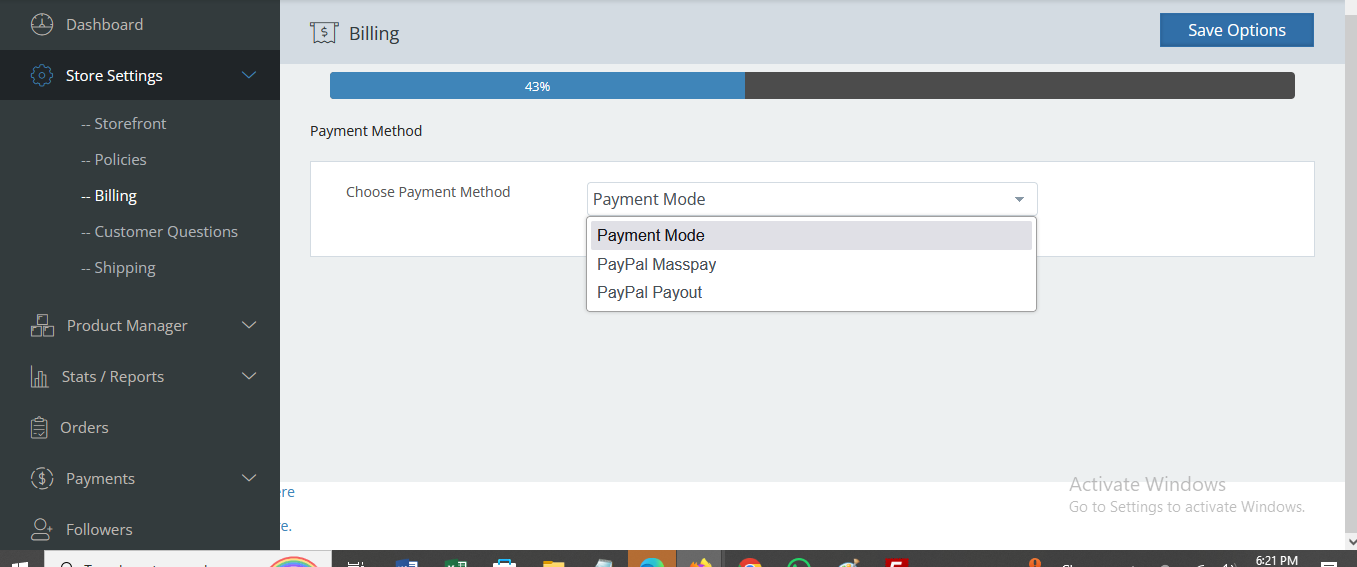This screenshot has height=567, width=1357.
Task: Click the Followers person icon
Action: (x=41, y=529)
